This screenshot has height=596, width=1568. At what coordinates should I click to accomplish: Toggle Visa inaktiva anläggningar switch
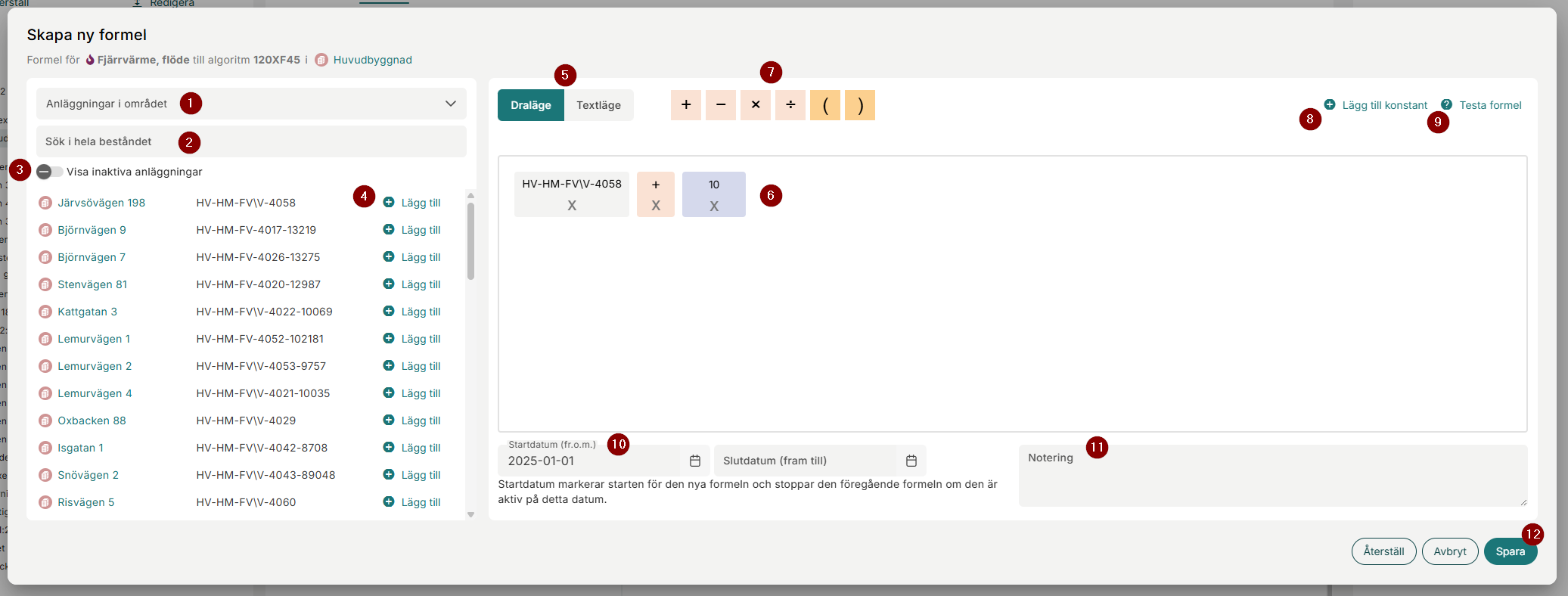[x=49, y=172]
